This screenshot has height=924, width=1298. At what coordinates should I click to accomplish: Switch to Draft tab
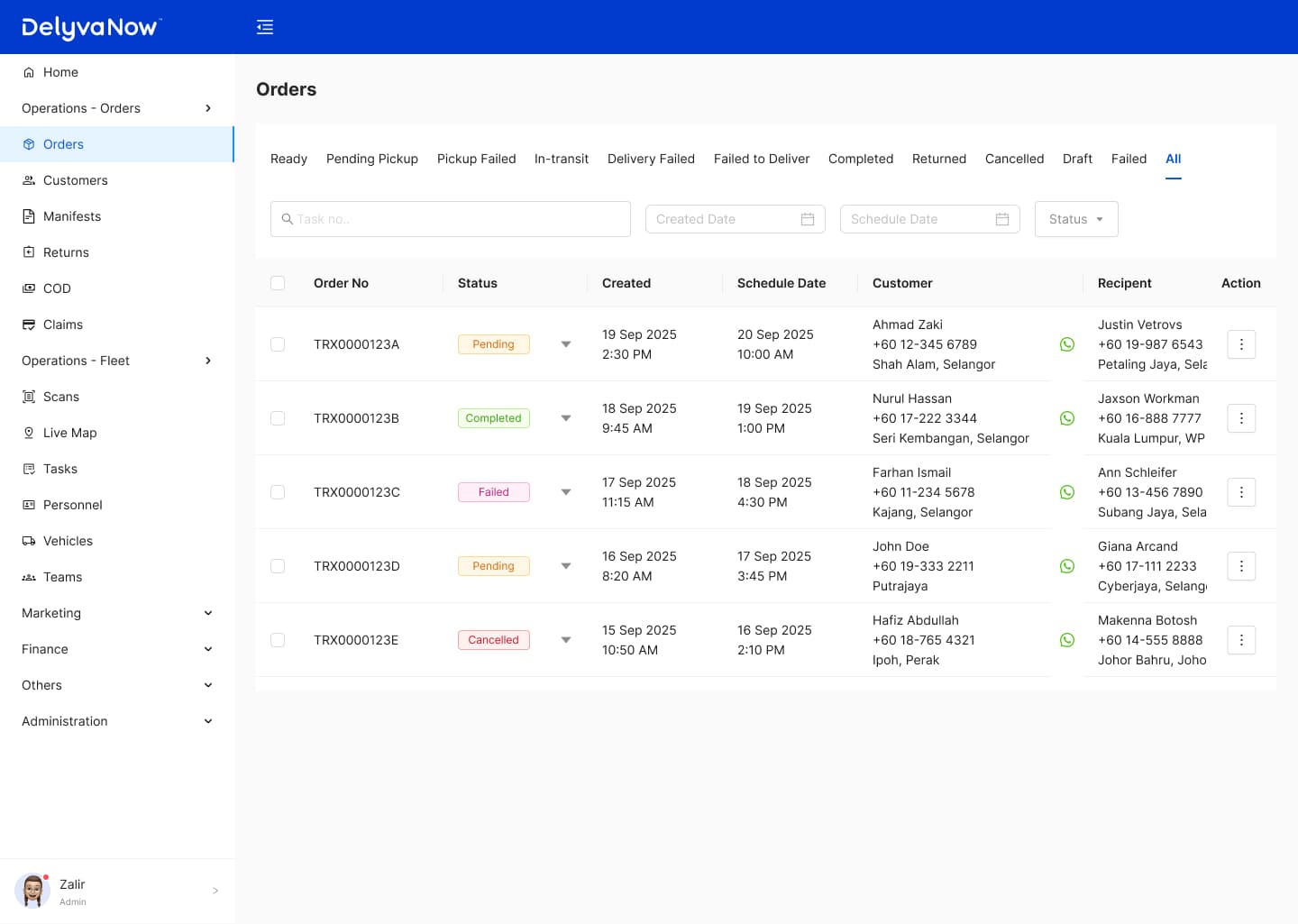click(1077, 159)
